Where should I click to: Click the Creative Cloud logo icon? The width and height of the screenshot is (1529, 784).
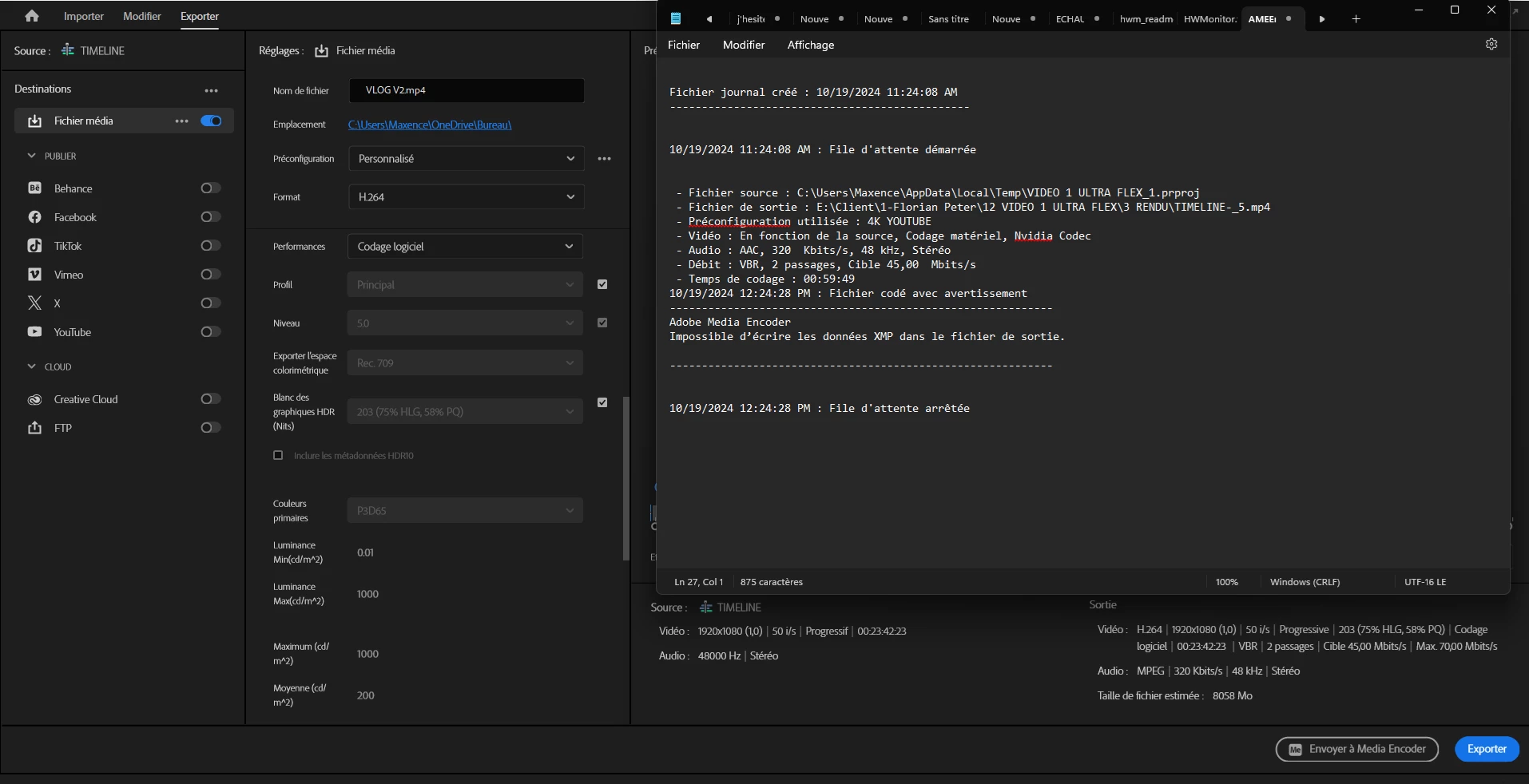34,399
